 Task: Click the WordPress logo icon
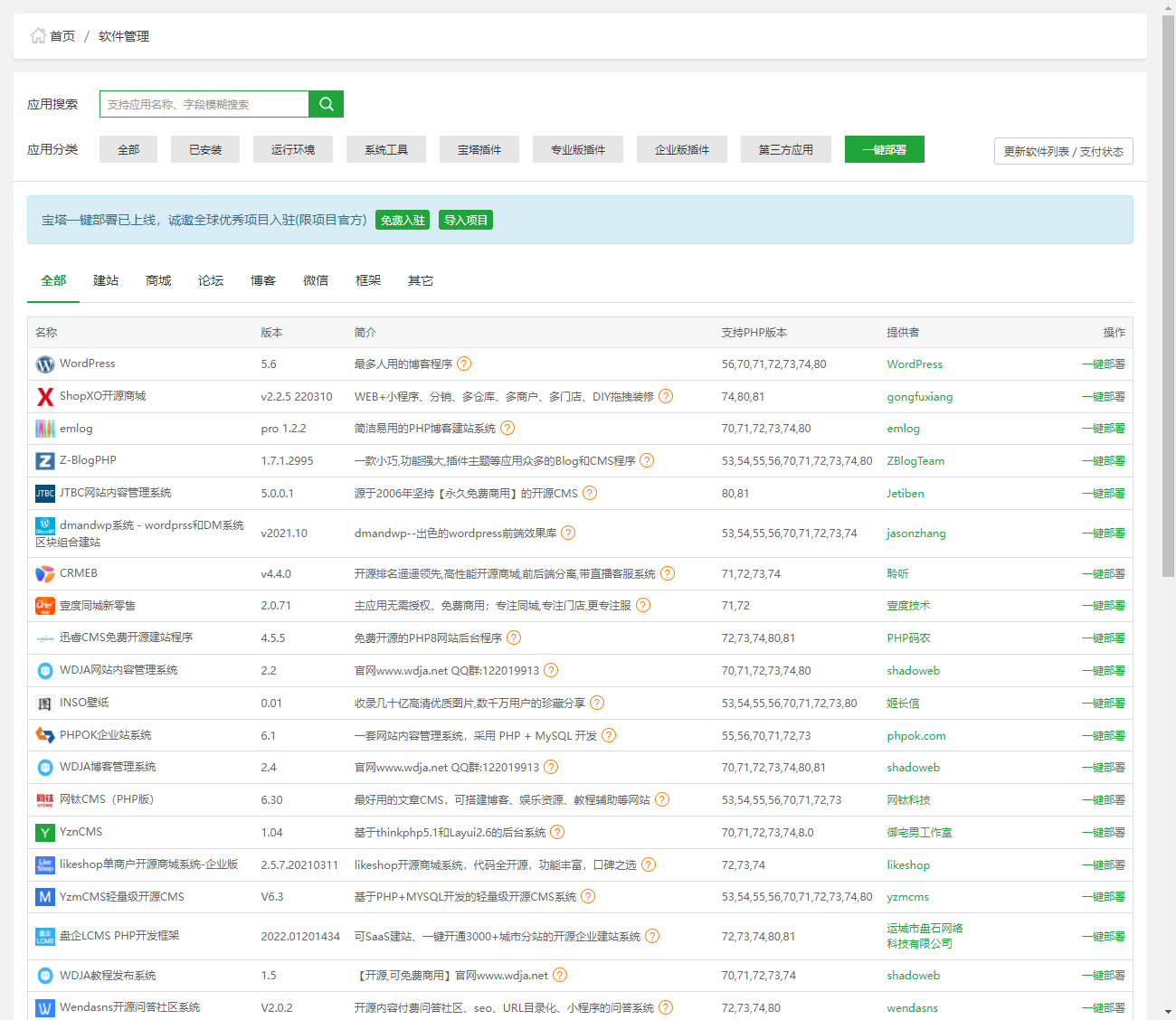click(45, 364)
